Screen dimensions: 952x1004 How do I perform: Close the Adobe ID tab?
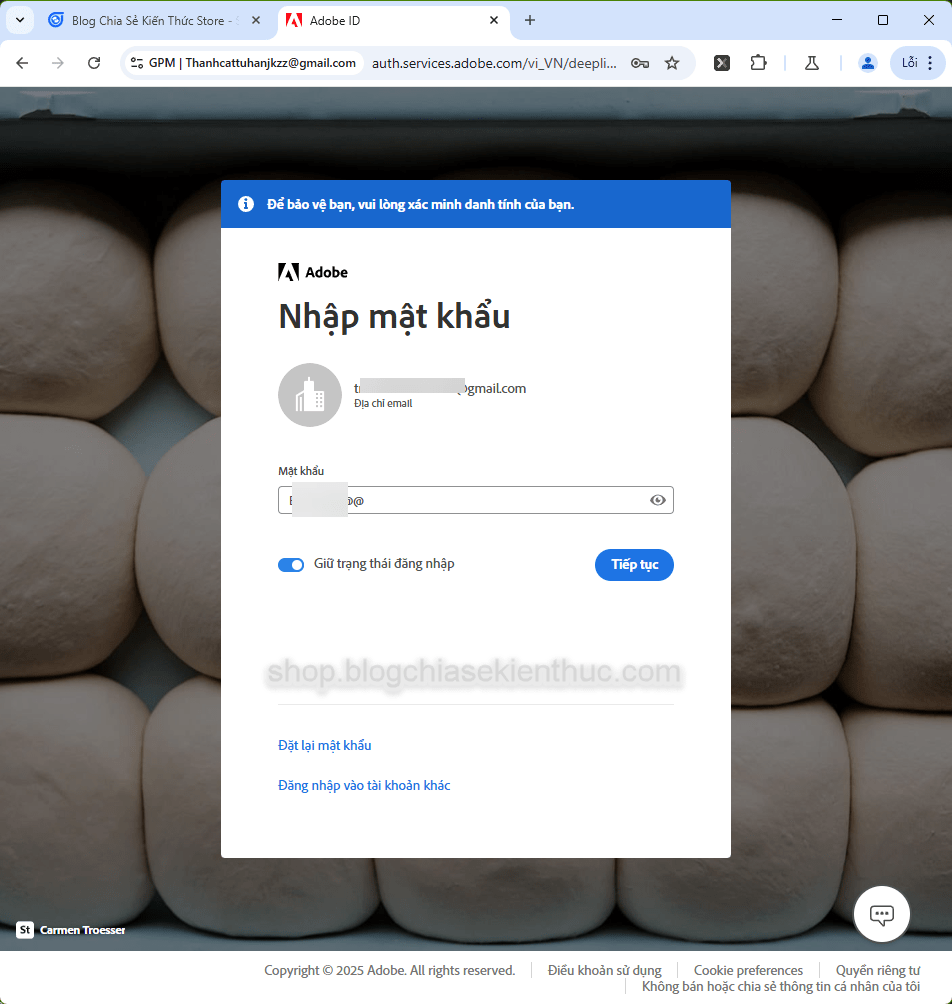pos(494,20)
